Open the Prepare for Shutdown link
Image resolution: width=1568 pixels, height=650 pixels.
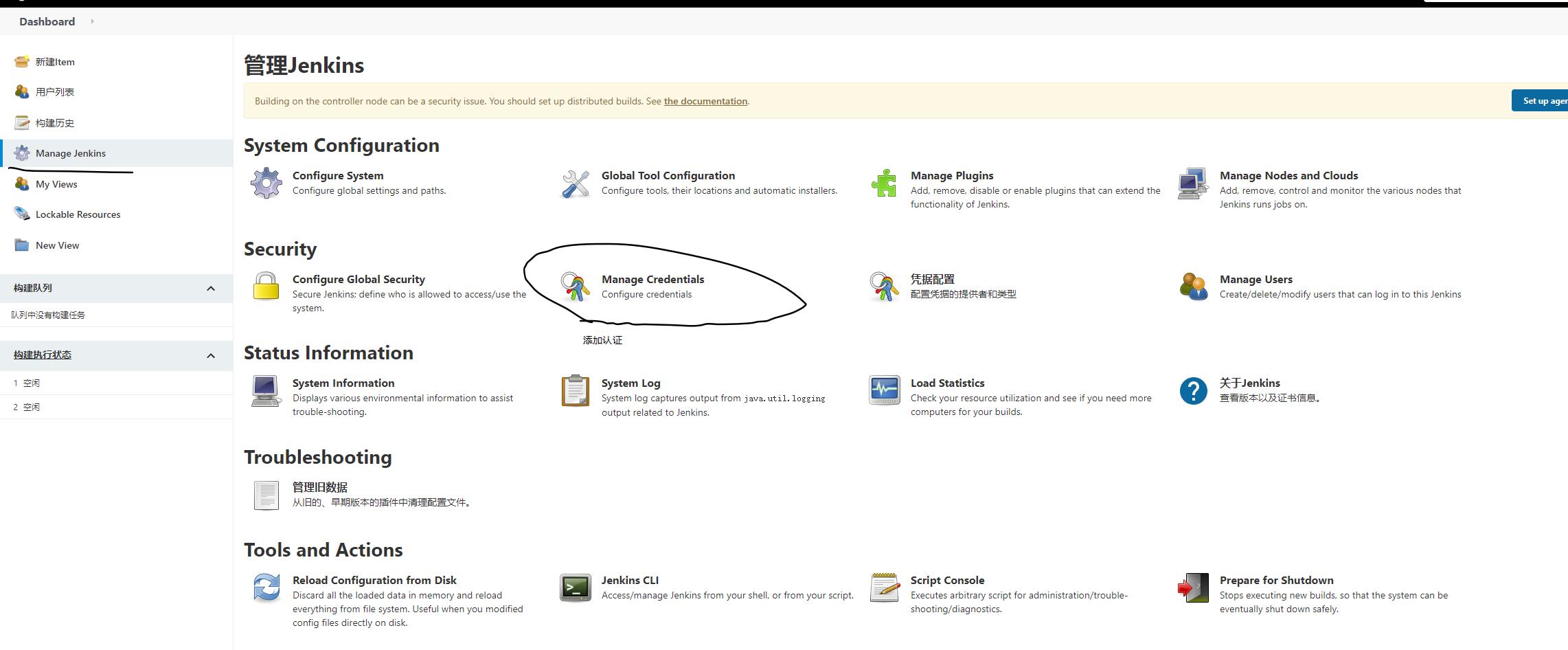click(x=1277, y=581)
